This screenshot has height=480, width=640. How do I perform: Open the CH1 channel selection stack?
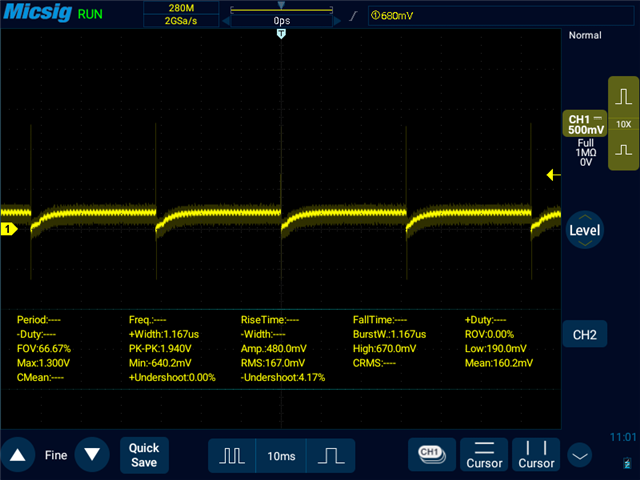click(432, 455)
